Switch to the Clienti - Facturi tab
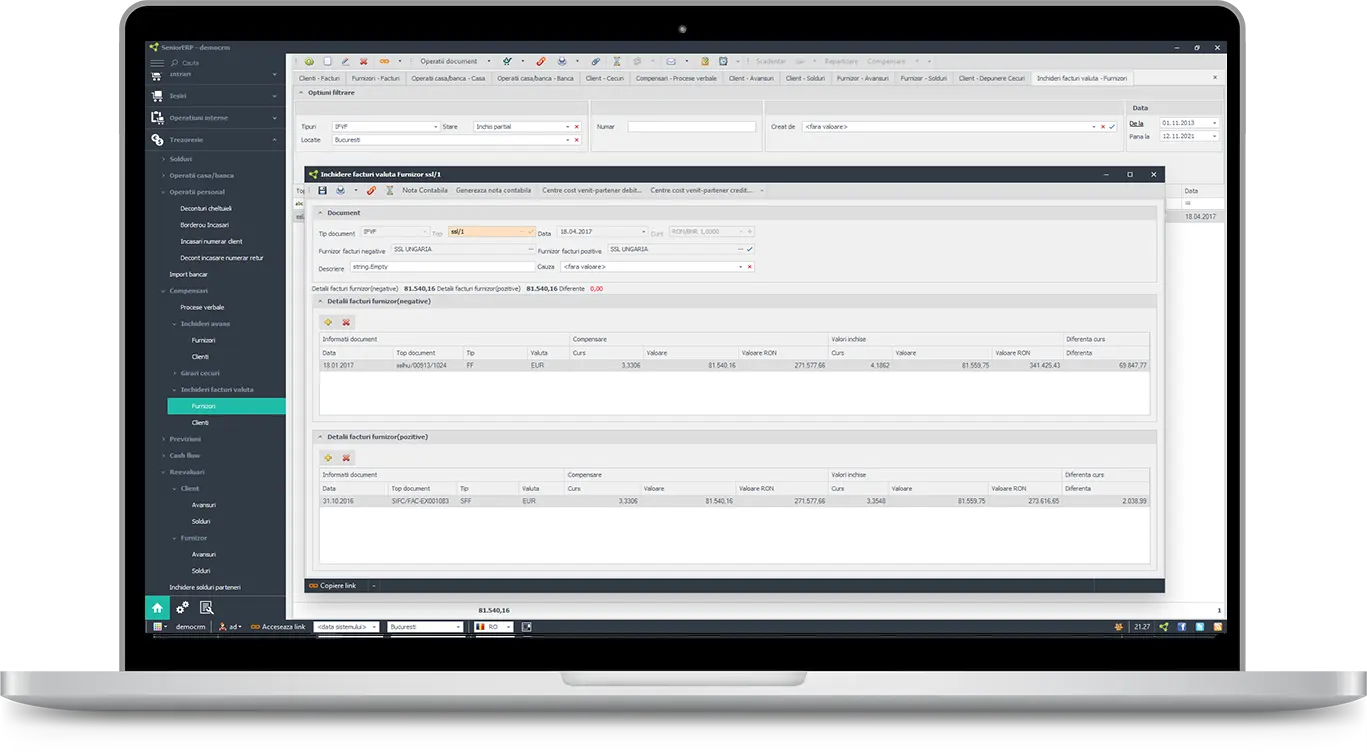Viewport: 1367px width, 753px height. [320, 78]
